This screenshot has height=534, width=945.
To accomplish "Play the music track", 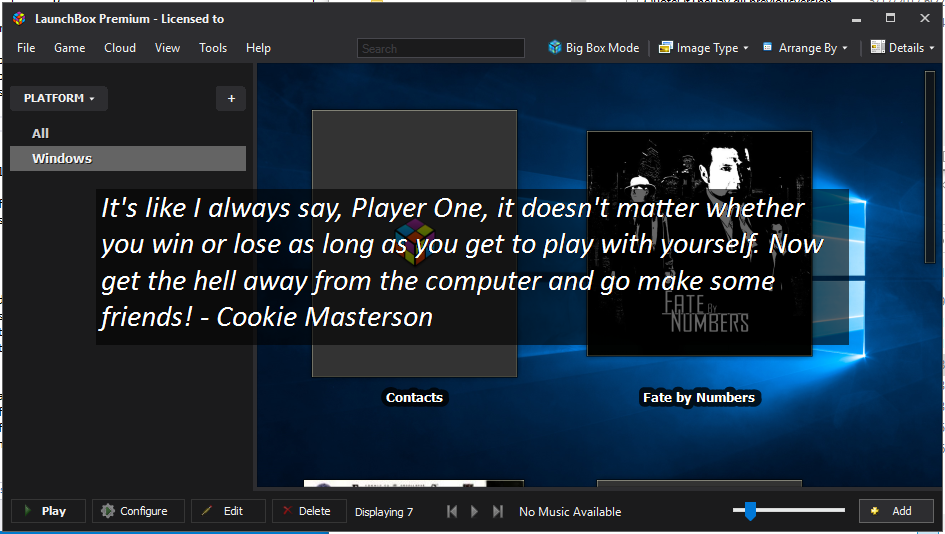I will tap(474, 512).
